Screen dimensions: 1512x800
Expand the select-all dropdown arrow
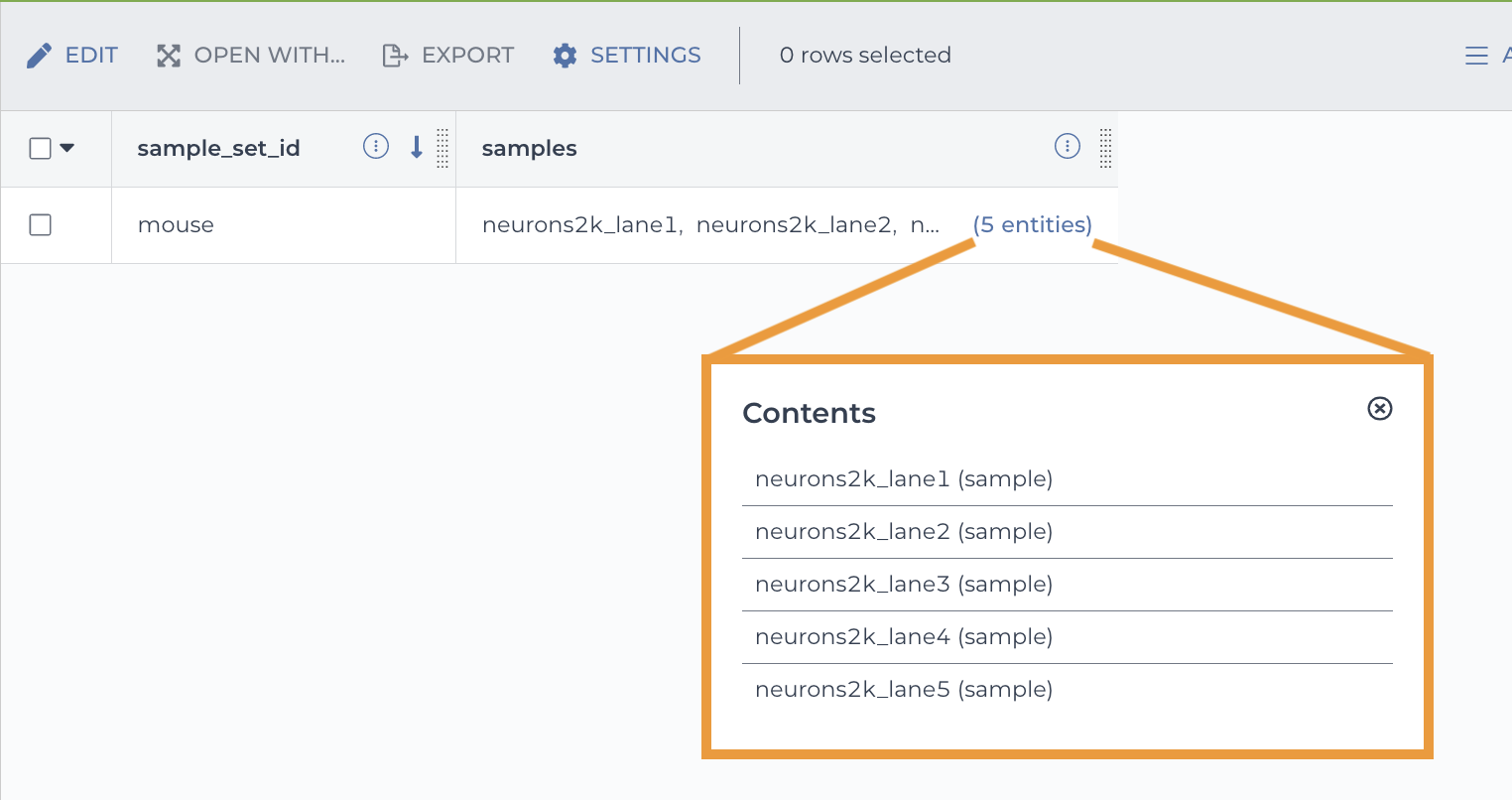[67, 148]
